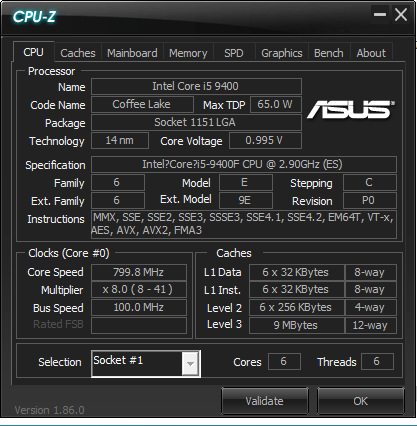Show the Graphics tab
This screenshot has height=426, width=417.
click(x=282, y=53)
